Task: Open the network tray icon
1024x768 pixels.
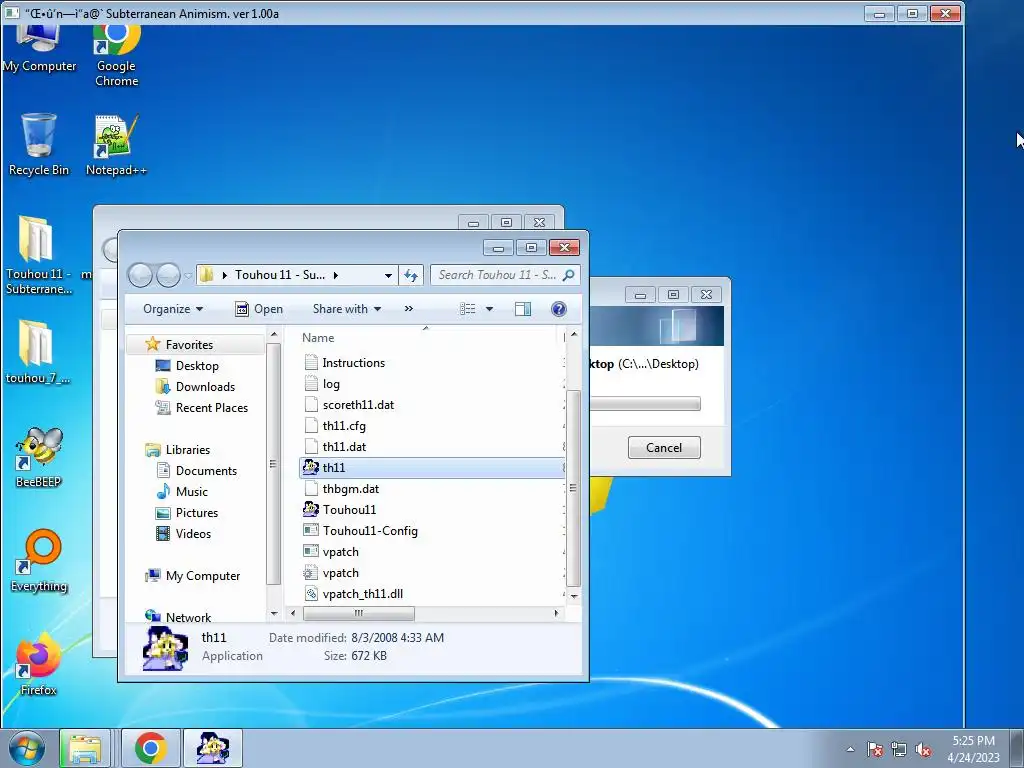Action: 899,750
